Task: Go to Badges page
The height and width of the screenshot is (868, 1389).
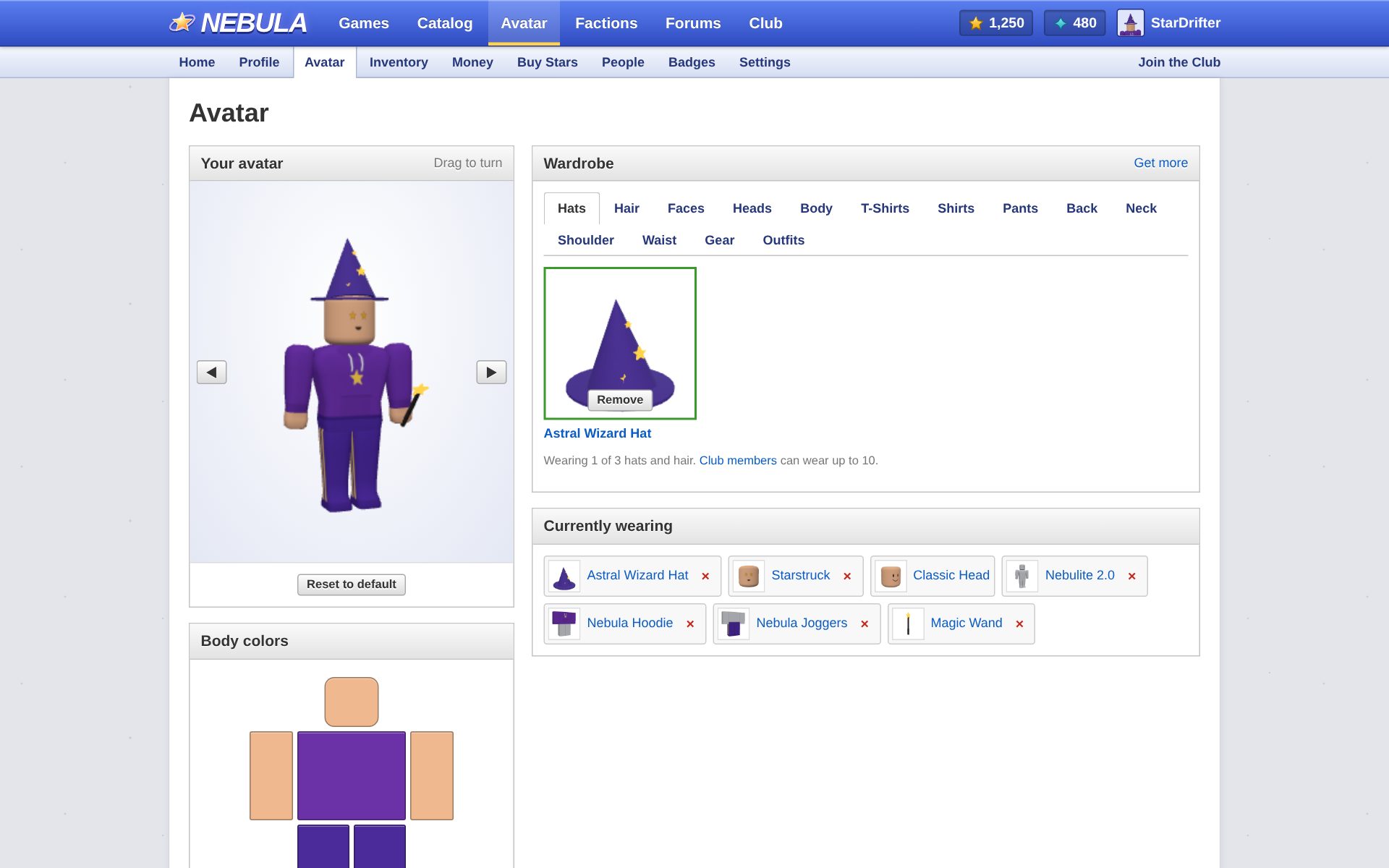Action: [x=692, y=62]
